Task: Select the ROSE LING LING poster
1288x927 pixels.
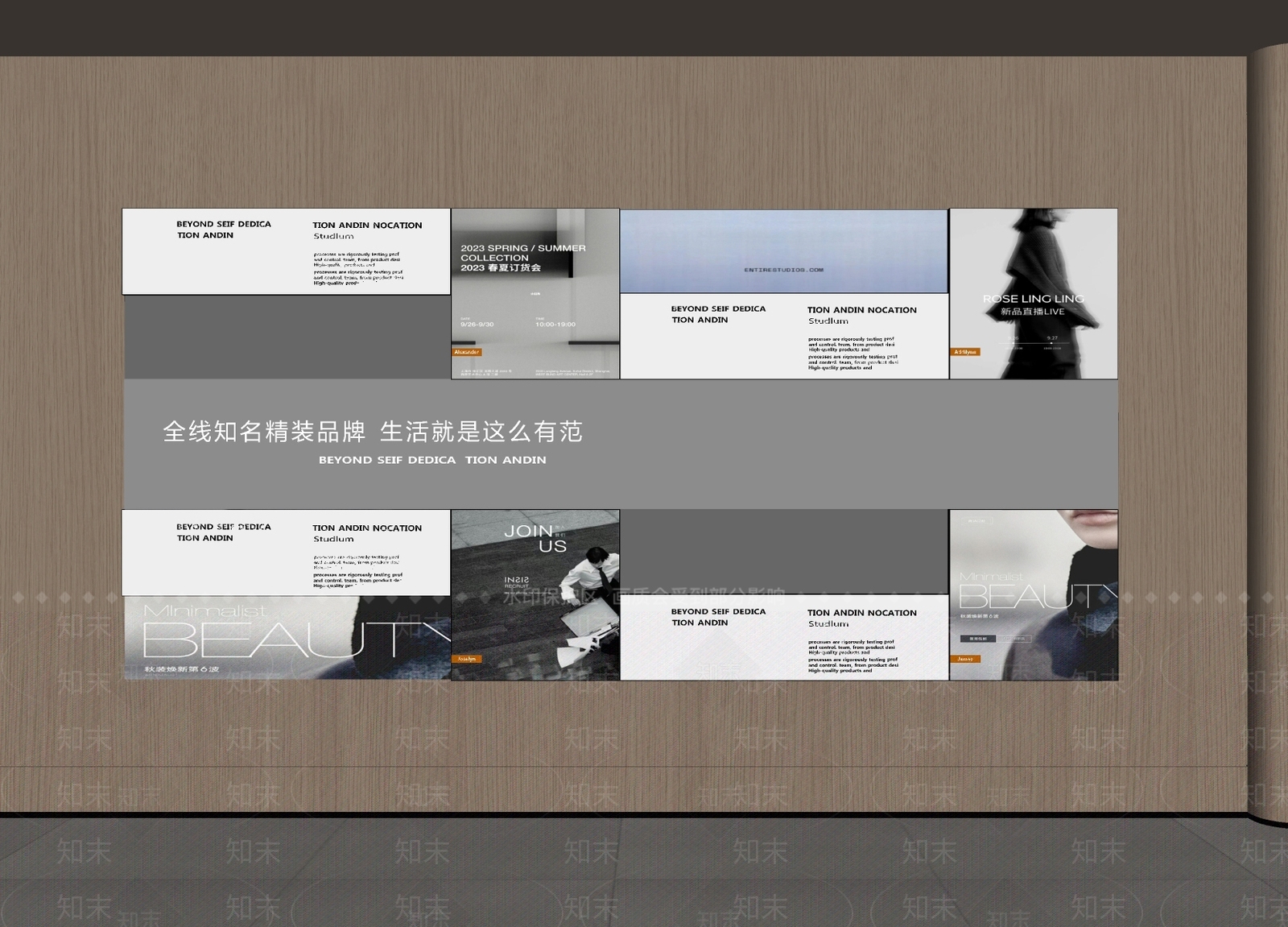Action: (x=1034, y=294)
